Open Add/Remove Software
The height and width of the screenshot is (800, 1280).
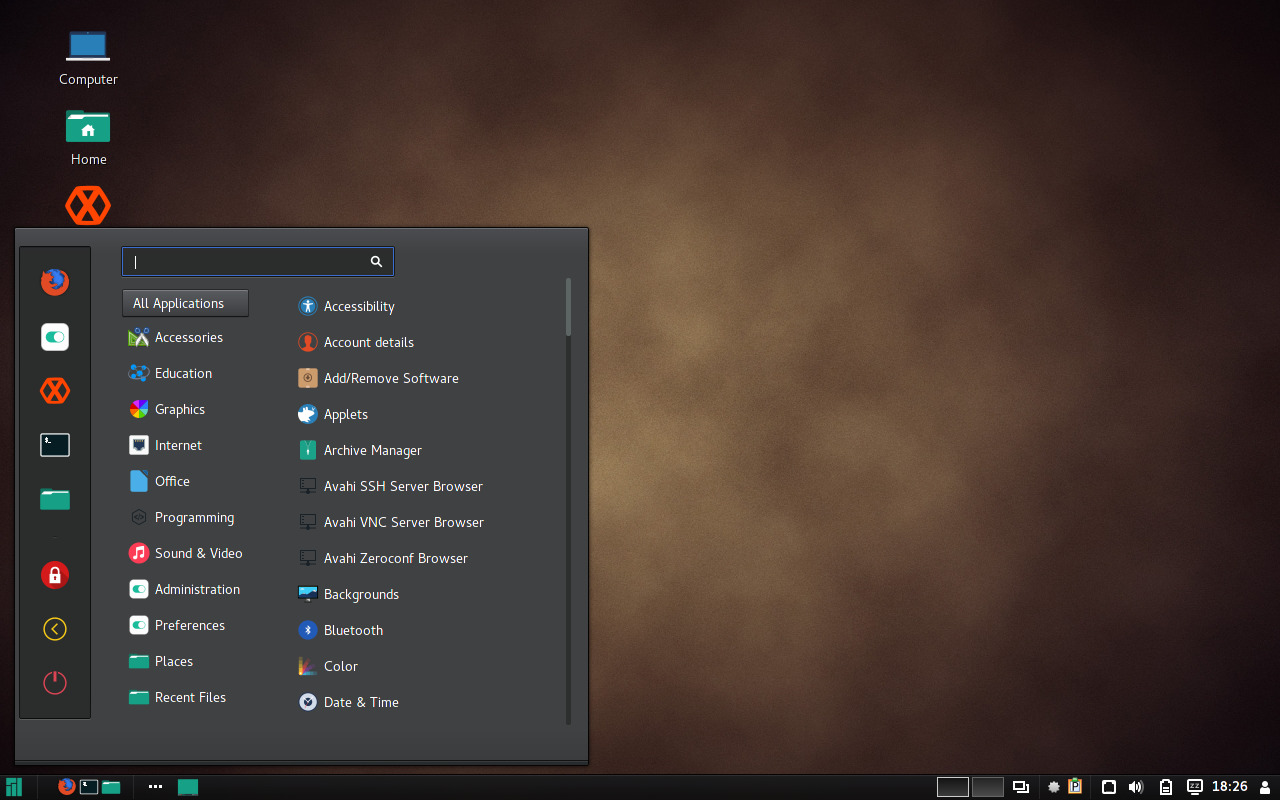390,378
